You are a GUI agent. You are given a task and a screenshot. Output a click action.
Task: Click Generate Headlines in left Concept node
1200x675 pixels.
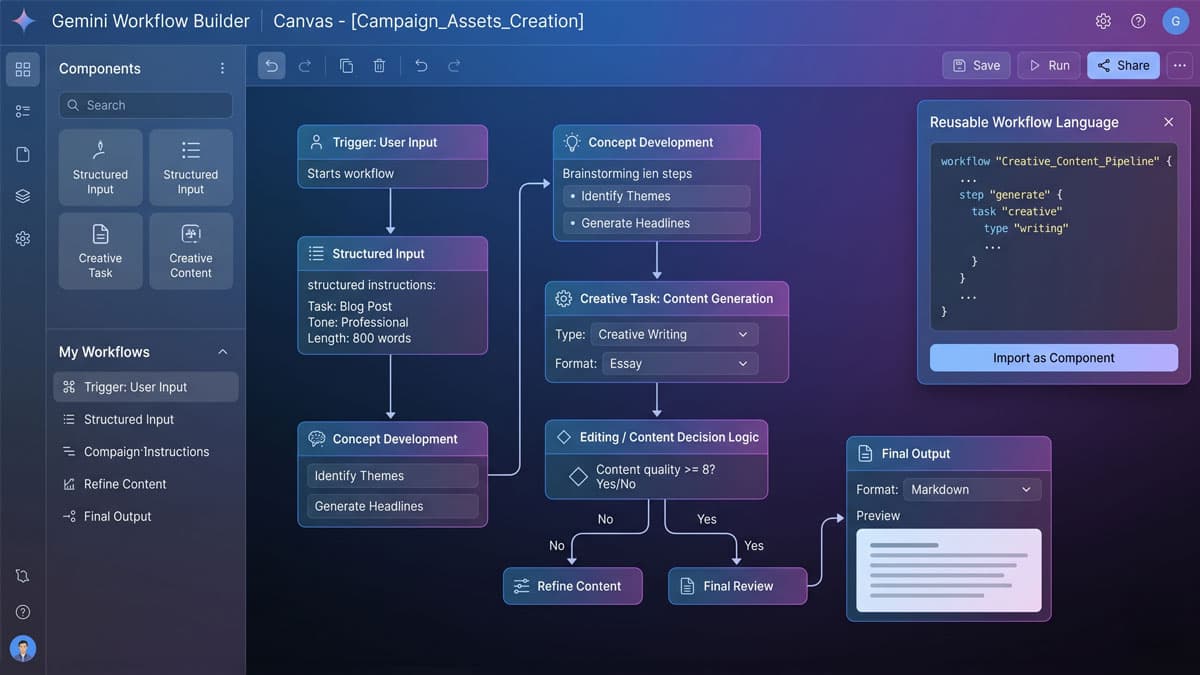pos(392,506)
